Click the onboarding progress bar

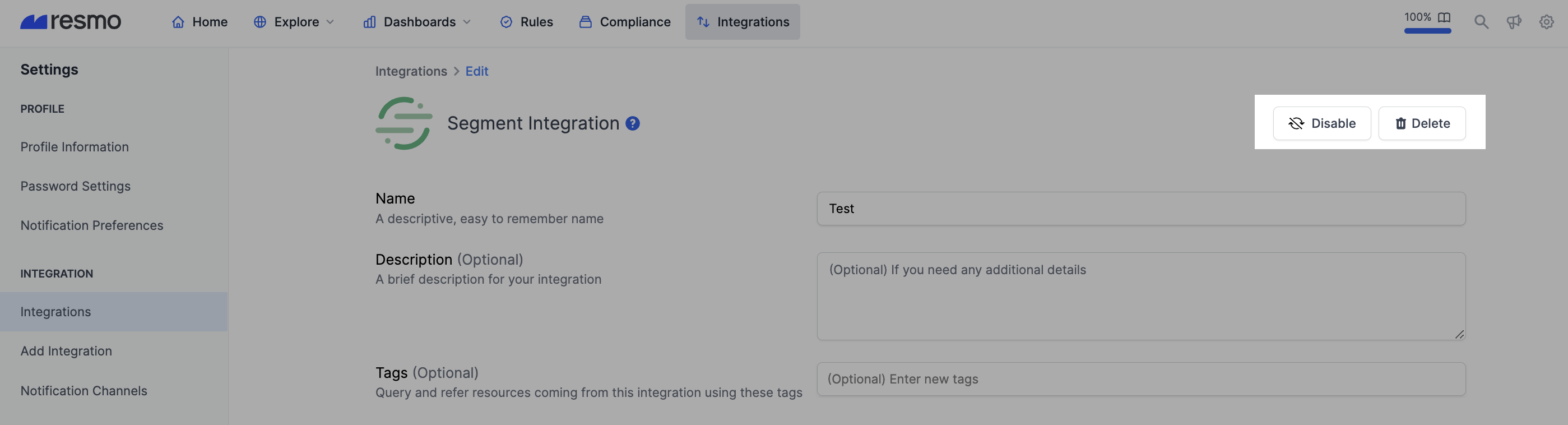pos(1427,31)
